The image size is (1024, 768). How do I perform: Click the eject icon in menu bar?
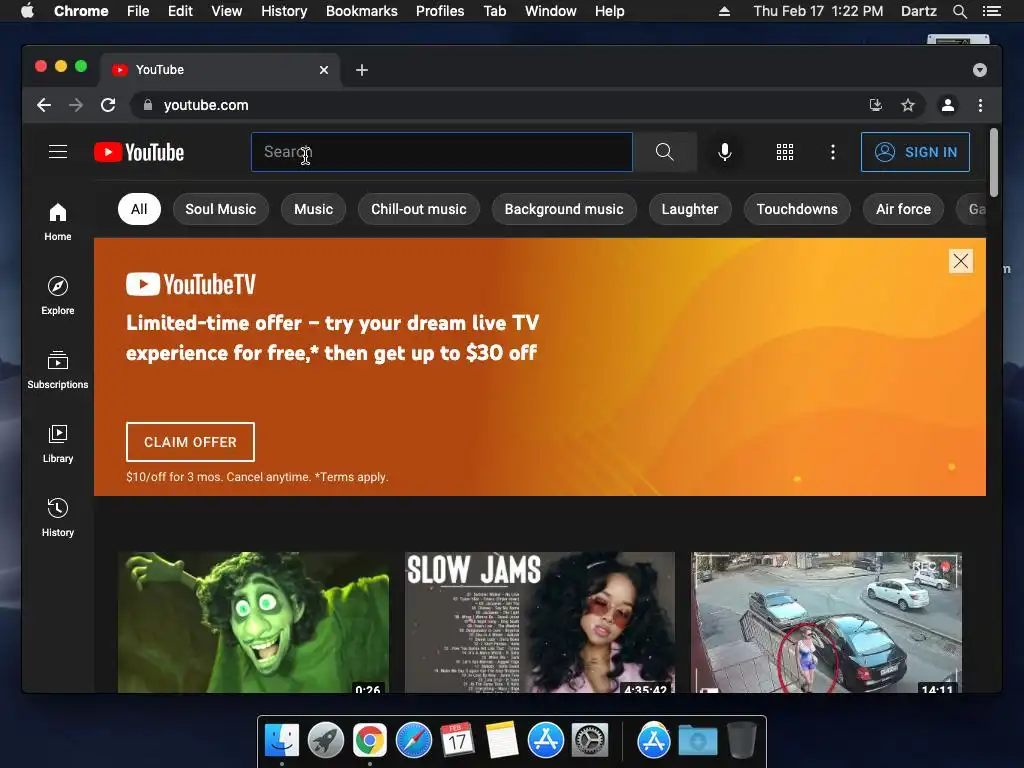tap(724, 11)
